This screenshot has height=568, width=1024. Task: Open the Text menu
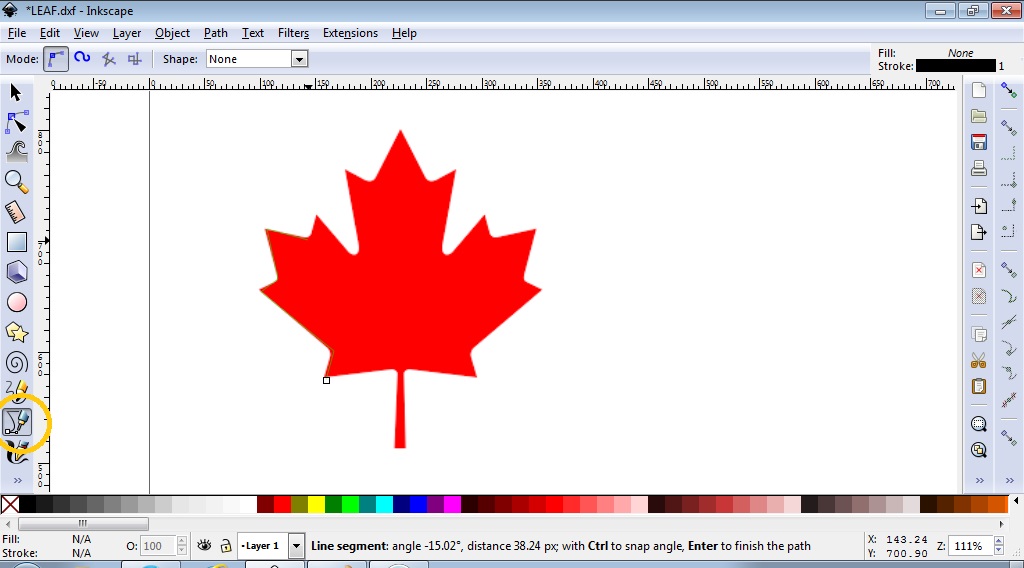coord(253,33)
